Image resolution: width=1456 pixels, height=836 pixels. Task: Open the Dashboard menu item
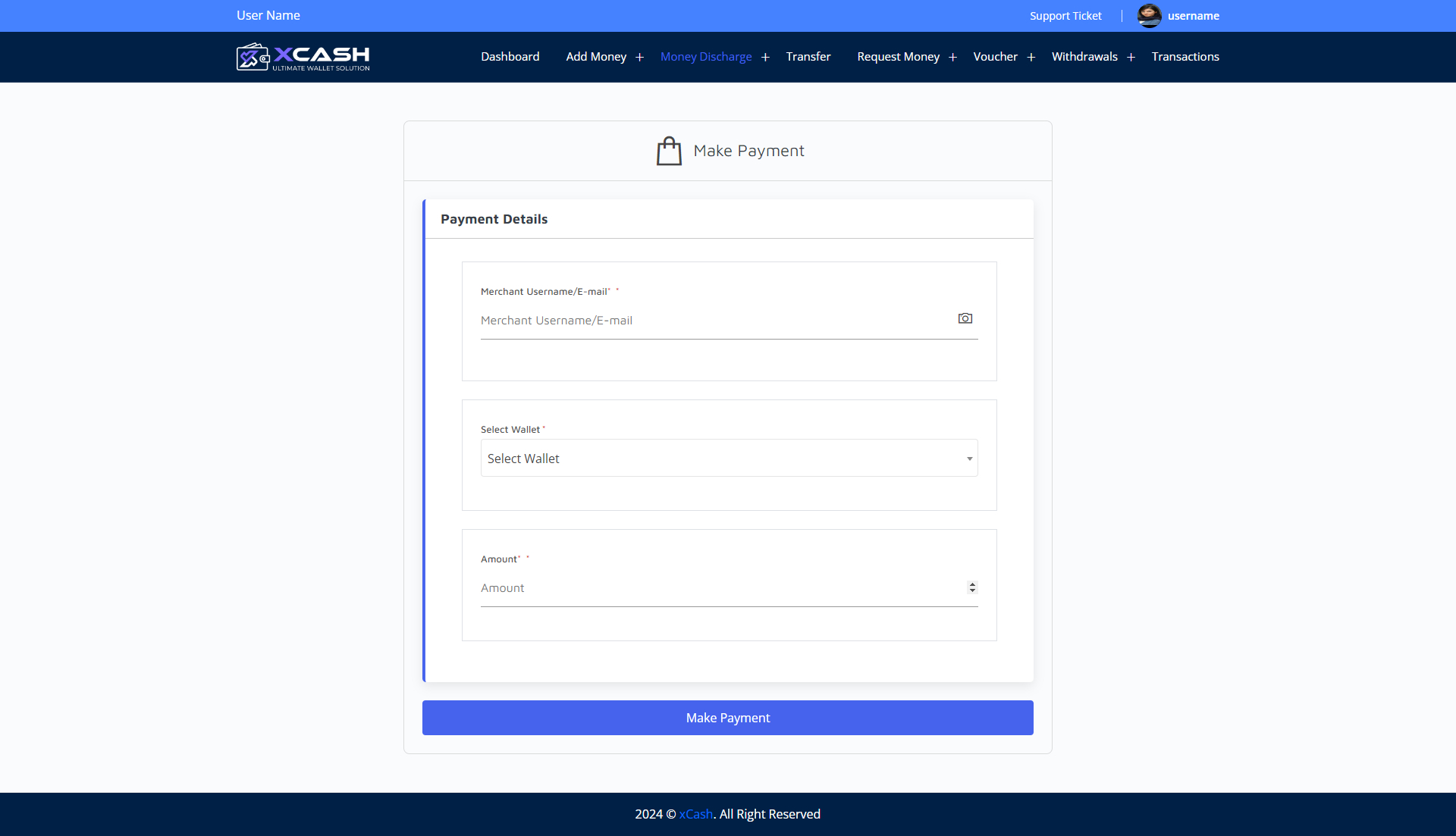[x=510, y=56]
